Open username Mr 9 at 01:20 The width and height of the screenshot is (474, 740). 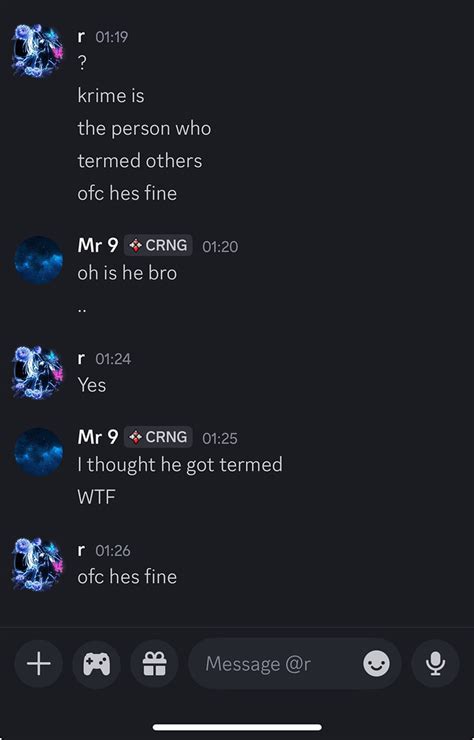click(98, 245)
